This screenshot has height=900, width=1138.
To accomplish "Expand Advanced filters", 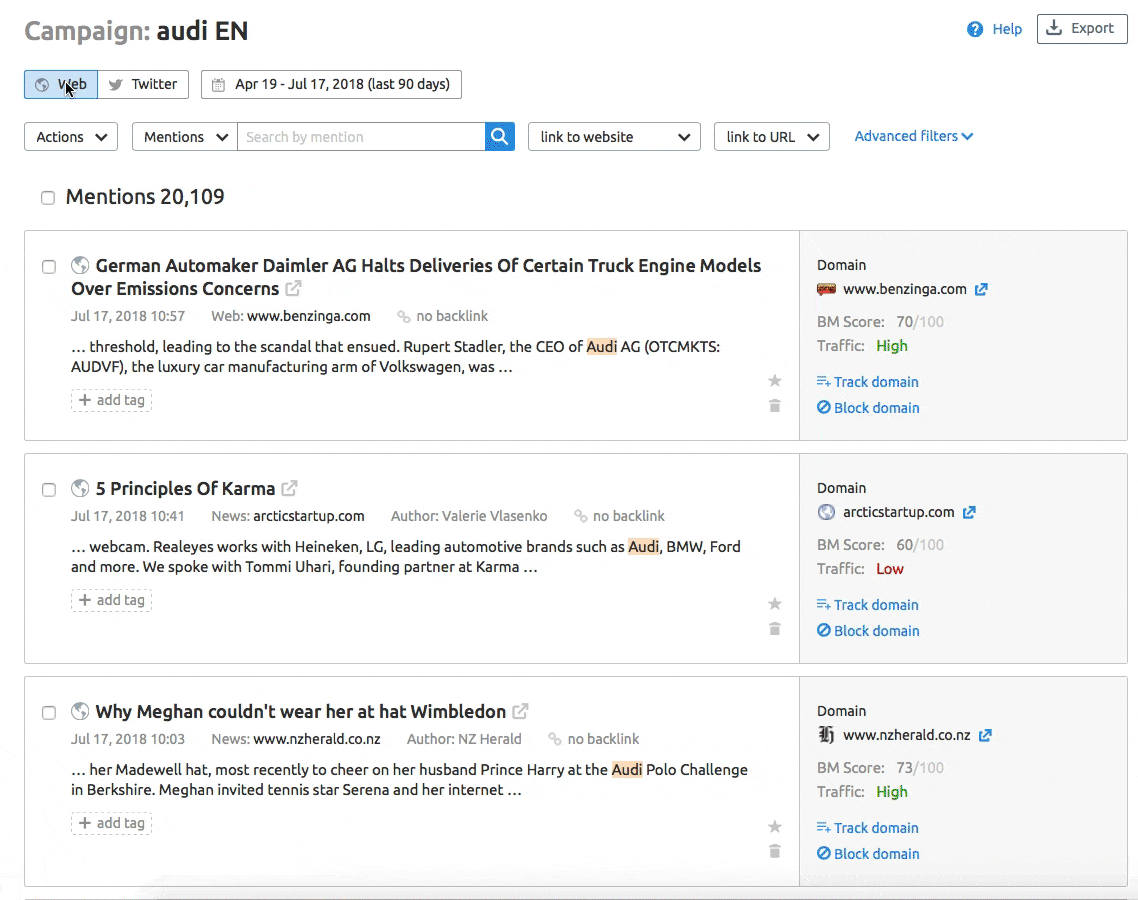I will [x=914, y=136].
